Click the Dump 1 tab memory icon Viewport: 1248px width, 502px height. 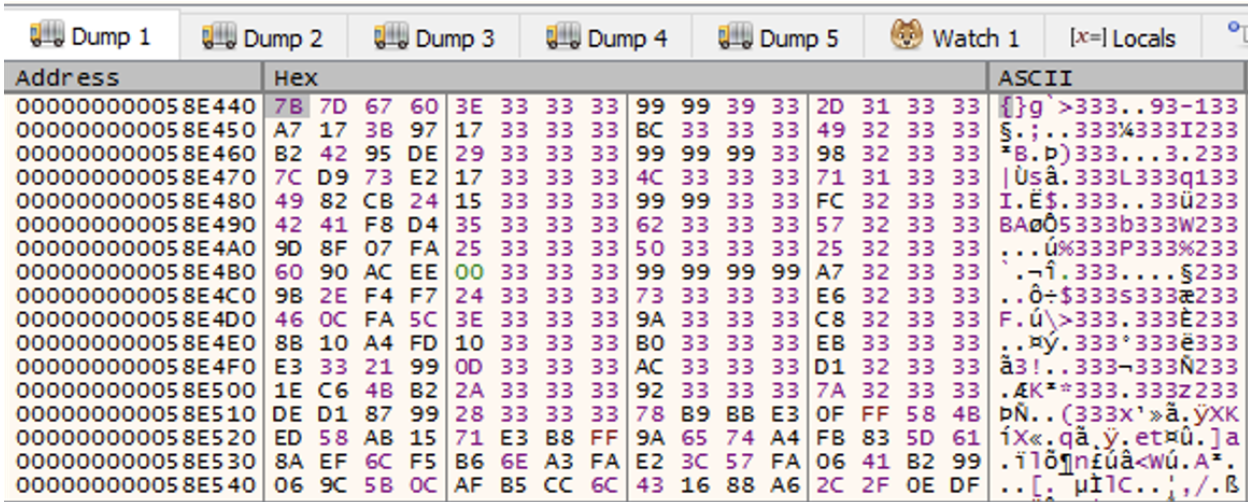pos(46,37)
